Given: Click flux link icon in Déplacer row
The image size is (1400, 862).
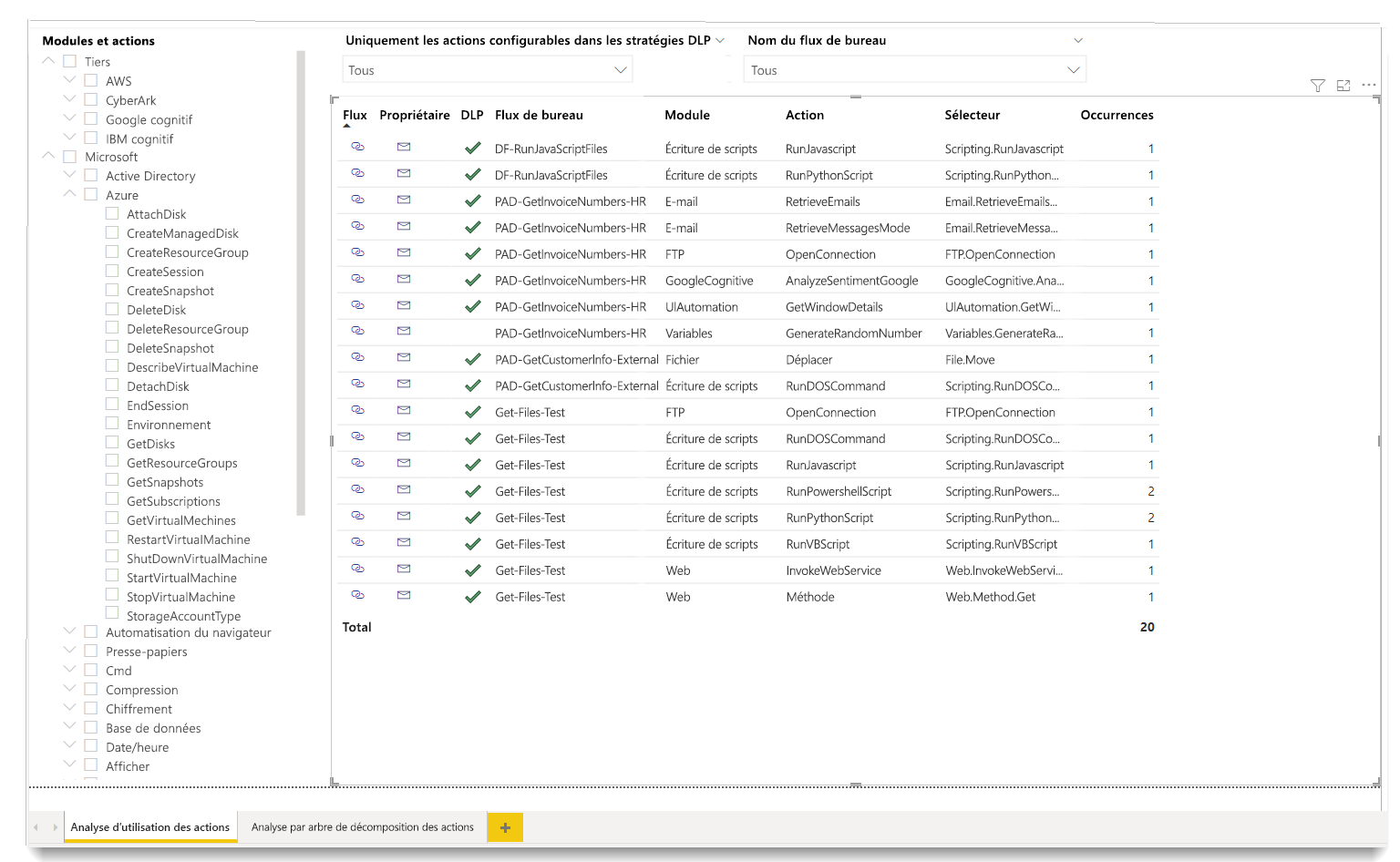Looking at the screenshot, I should pos(357,357).
